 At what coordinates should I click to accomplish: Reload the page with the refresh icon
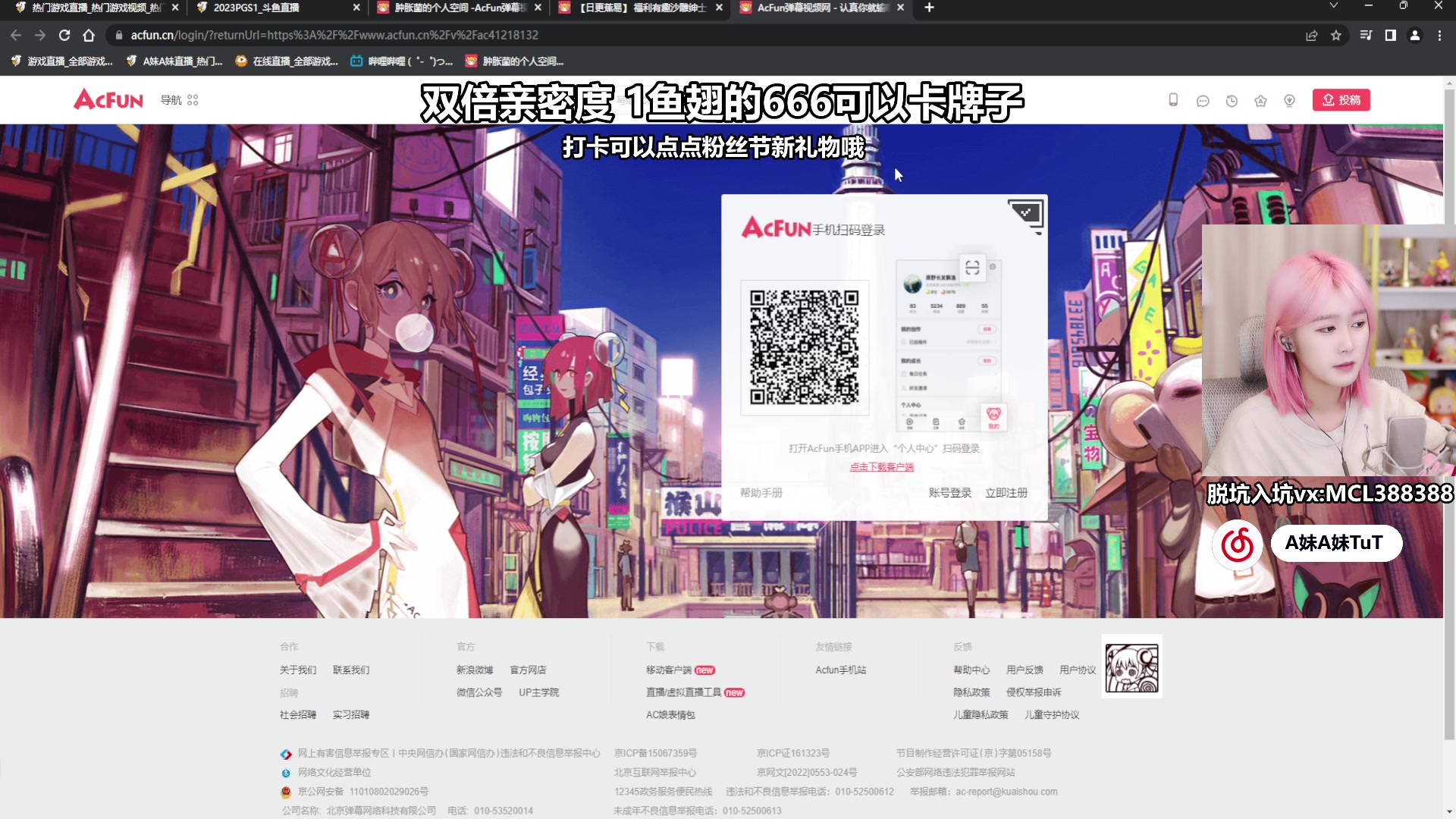(x=64, y=35)
